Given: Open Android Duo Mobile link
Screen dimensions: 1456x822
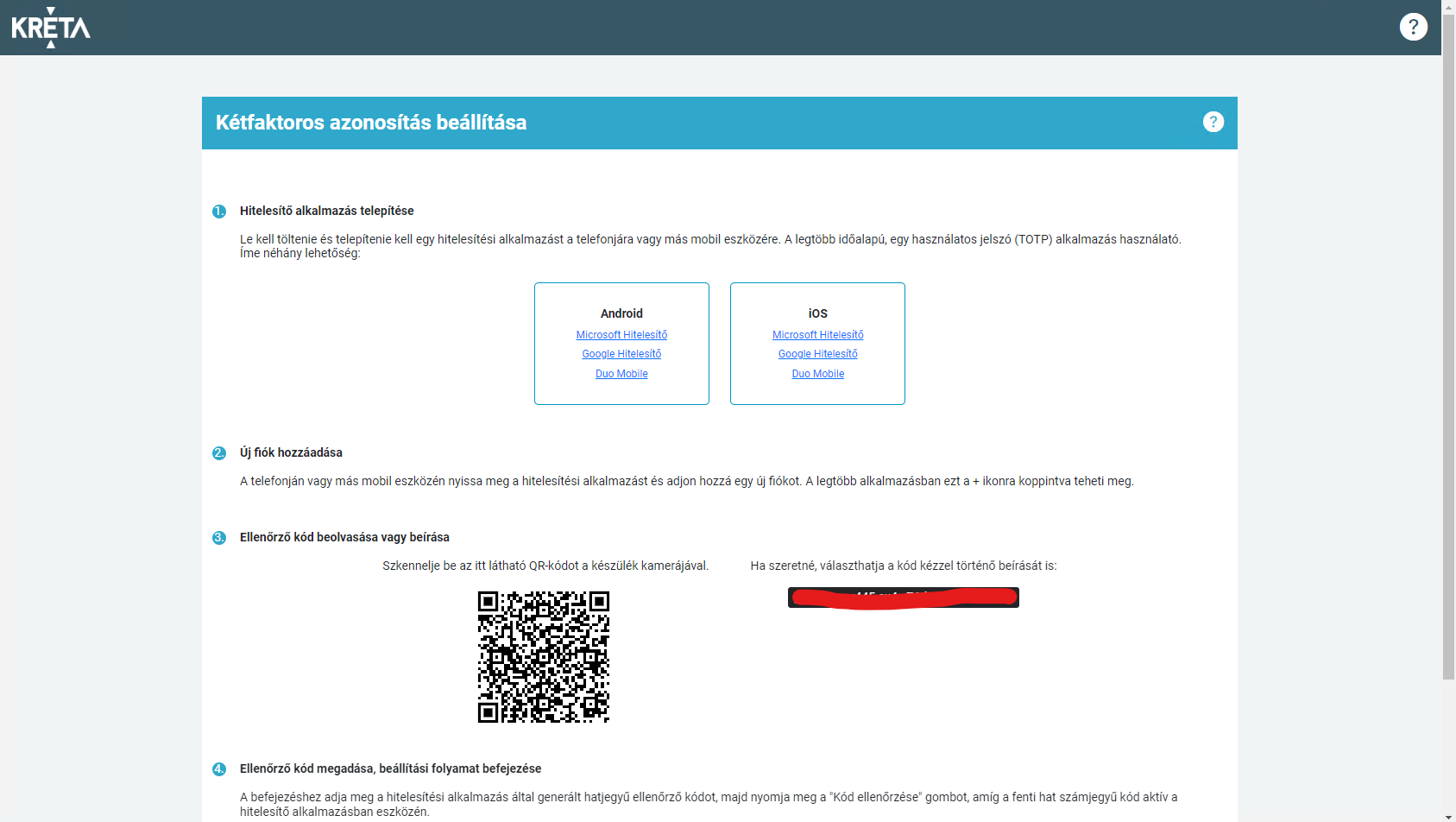Looking at the screenshot, I should click(621, 374).
